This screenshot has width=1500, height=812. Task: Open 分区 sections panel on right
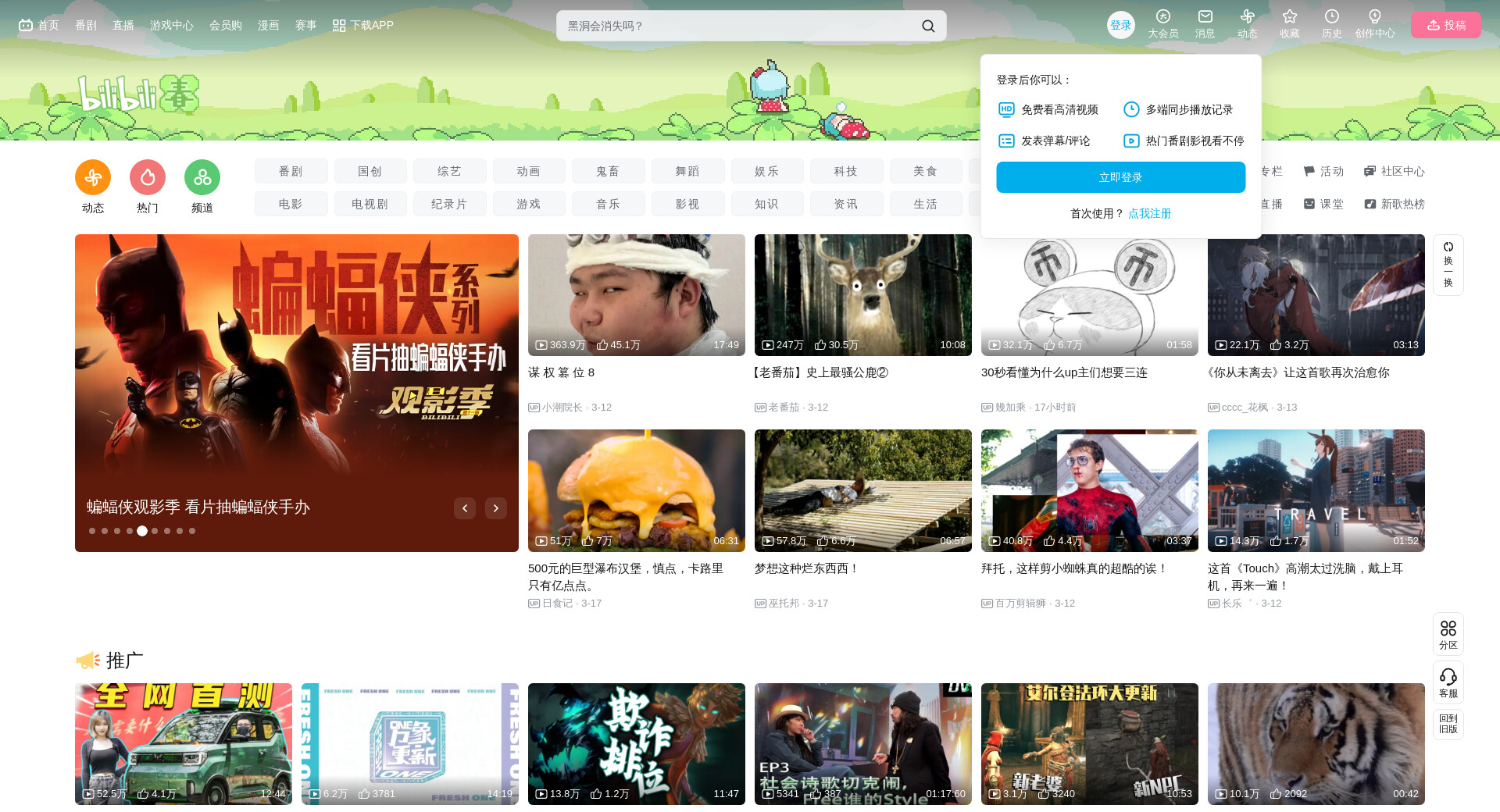(x=1448, y=633)
